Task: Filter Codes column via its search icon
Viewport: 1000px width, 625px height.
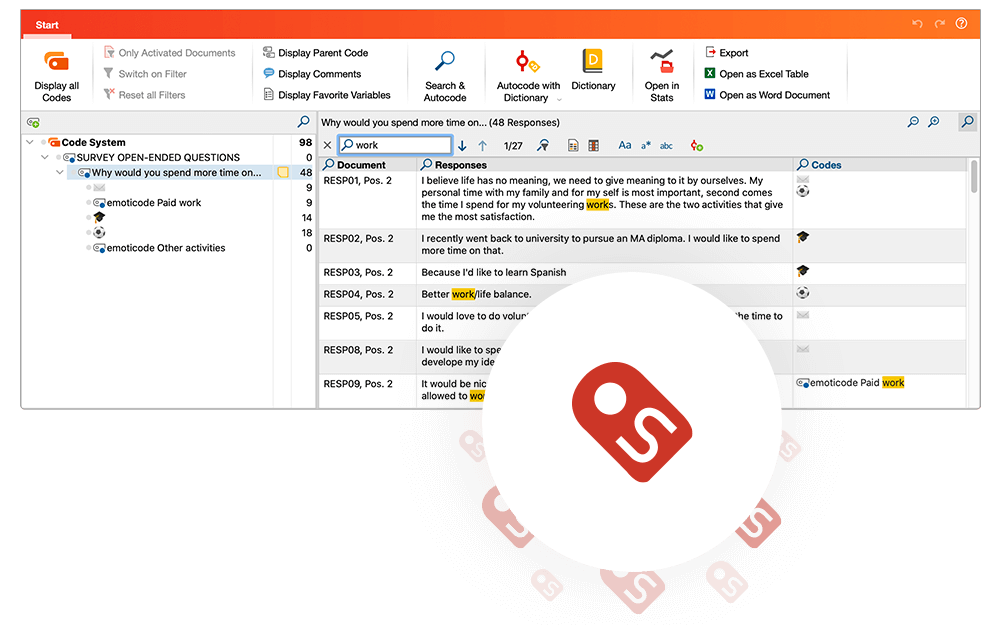Action: [803, 165]
